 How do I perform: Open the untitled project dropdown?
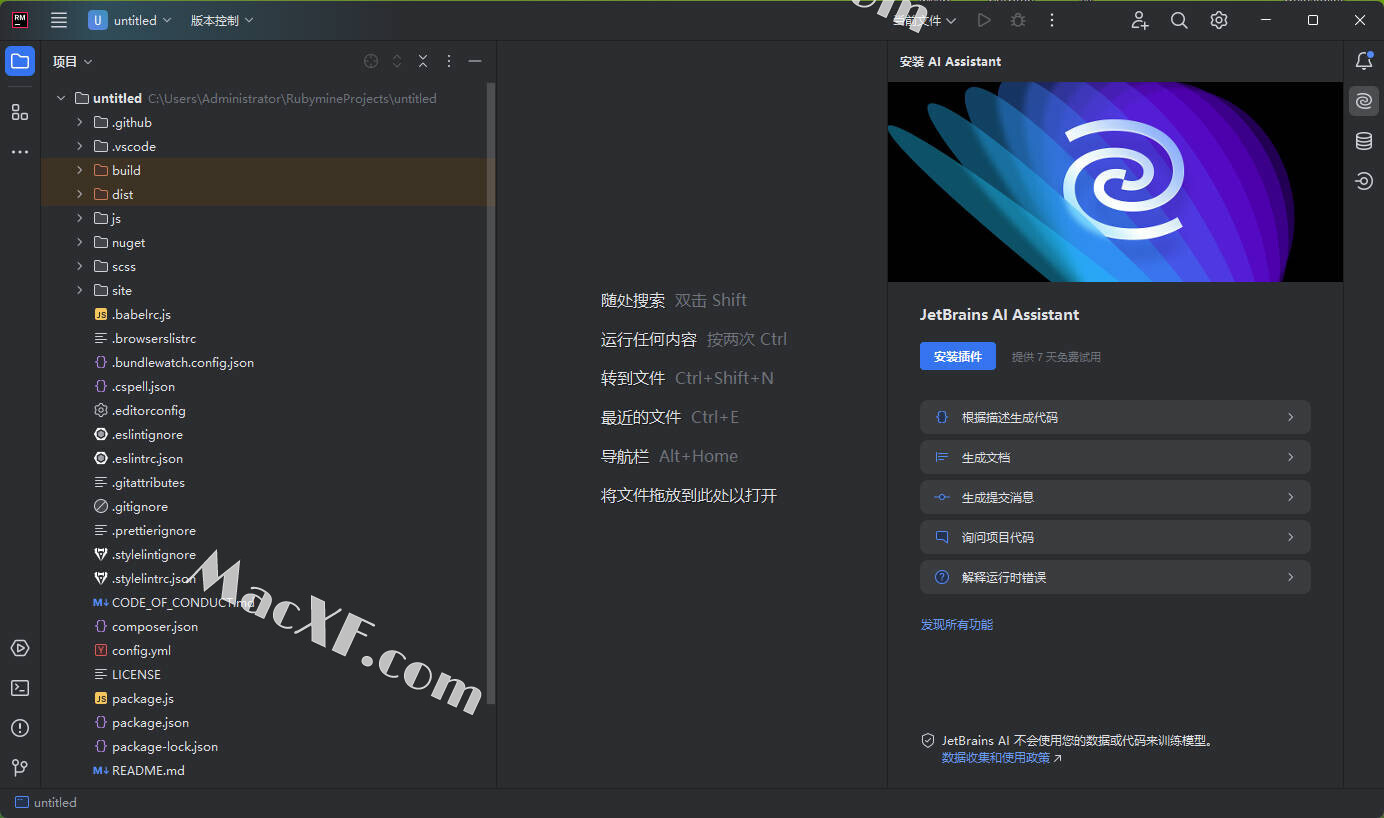pyautogui.click(x=129, y=20)
